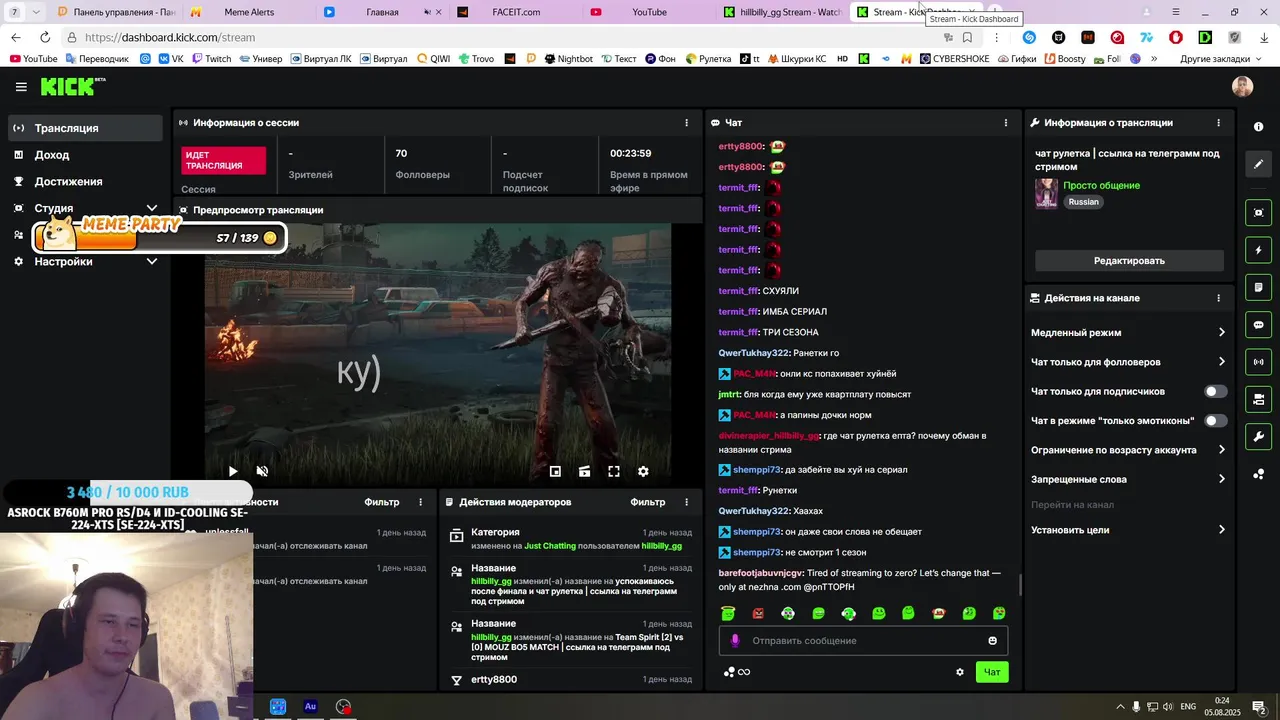Viewport: 1280px width, 720px height.
Task: Open Moderator actions panel three-dot menu
Action: (x=686, y=502)
